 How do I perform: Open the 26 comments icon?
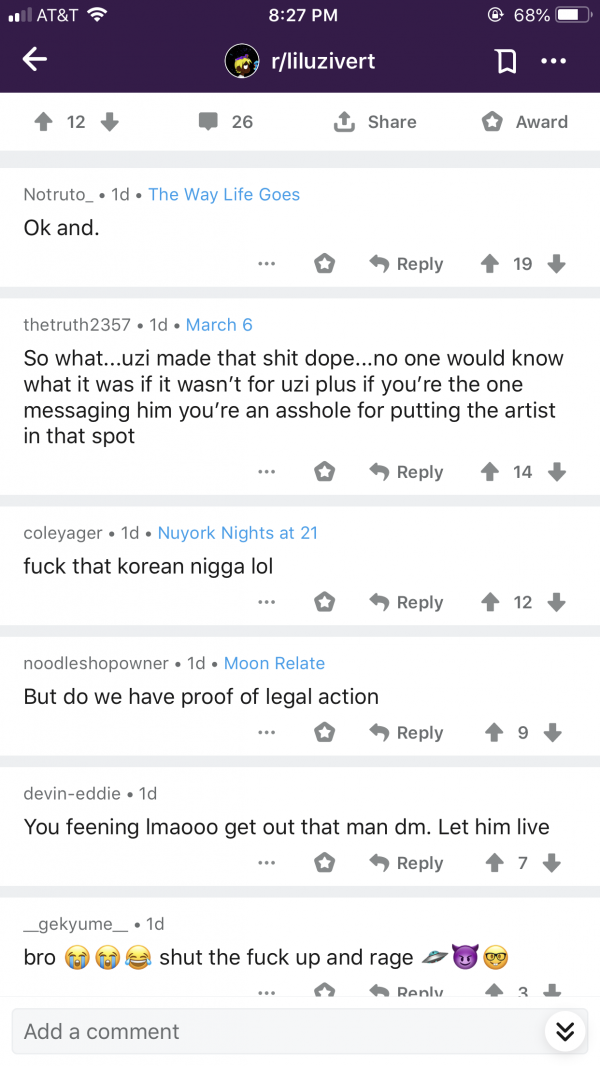tap(208, 122)
